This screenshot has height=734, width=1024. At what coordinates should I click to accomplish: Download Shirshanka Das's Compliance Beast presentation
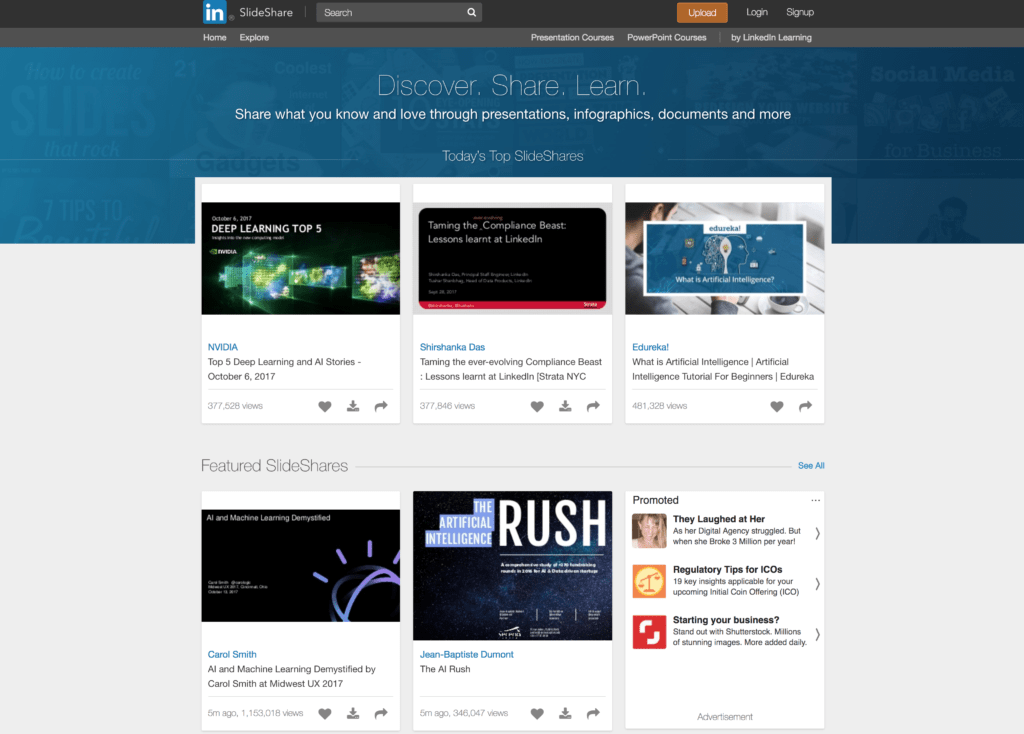[x=565, y=406]
